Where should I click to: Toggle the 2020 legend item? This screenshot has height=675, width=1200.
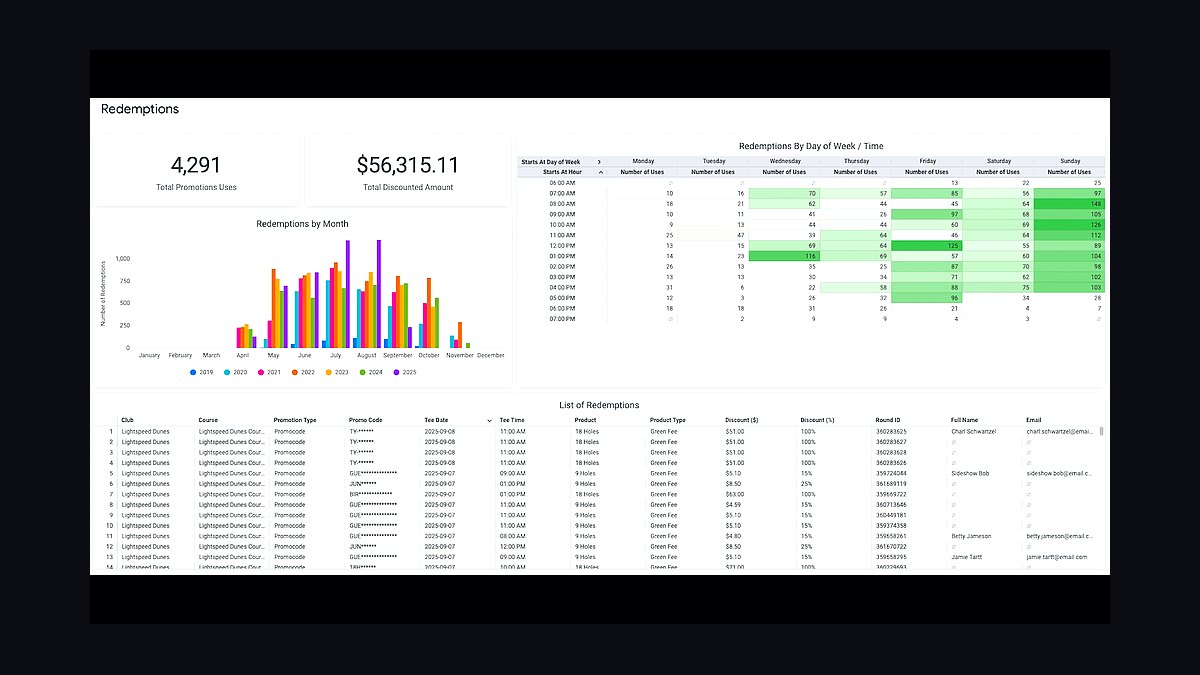pyautogui.click(x=237, y=372)
